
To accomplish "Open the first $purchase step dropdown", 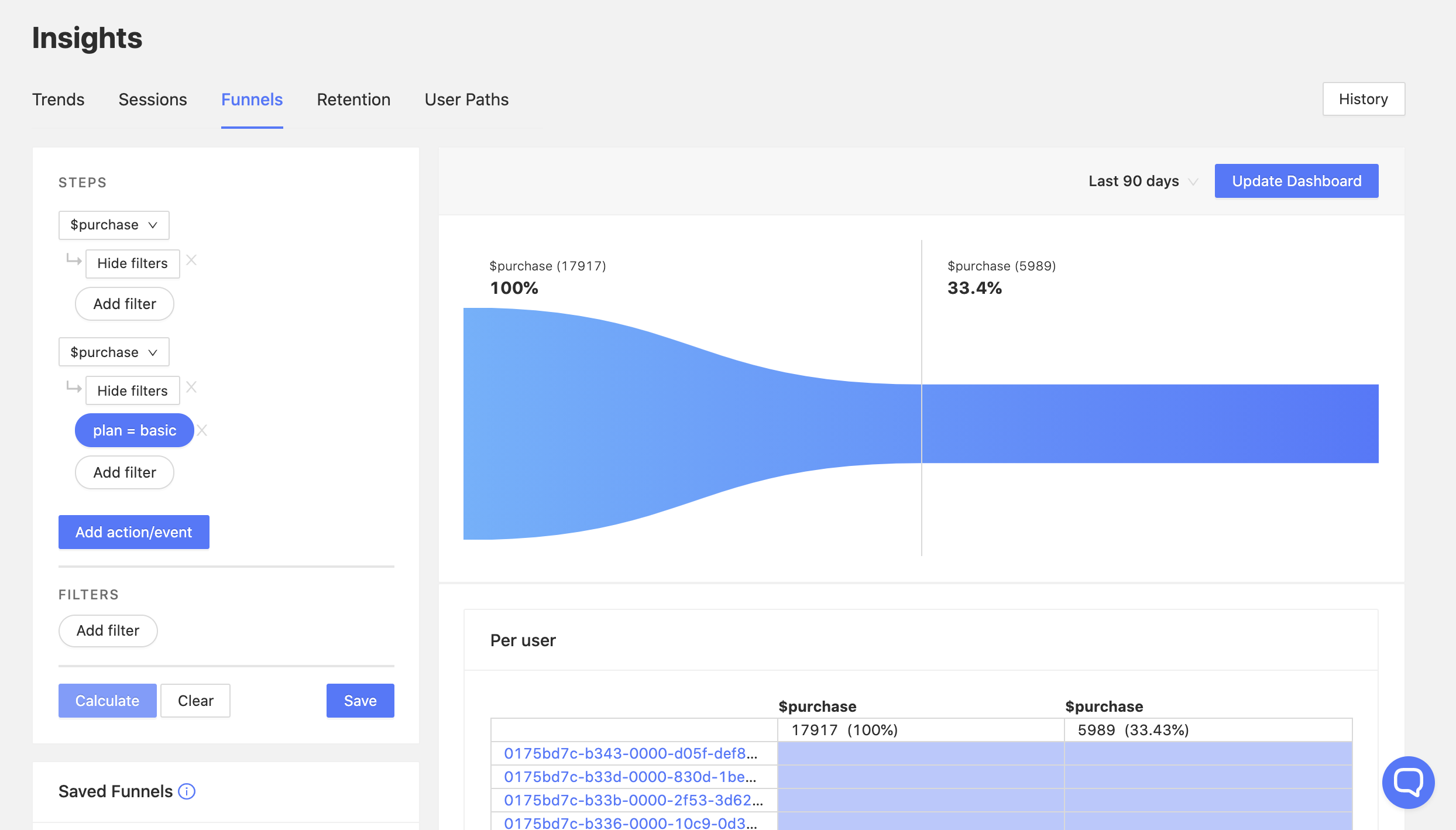I will (114, 225).
